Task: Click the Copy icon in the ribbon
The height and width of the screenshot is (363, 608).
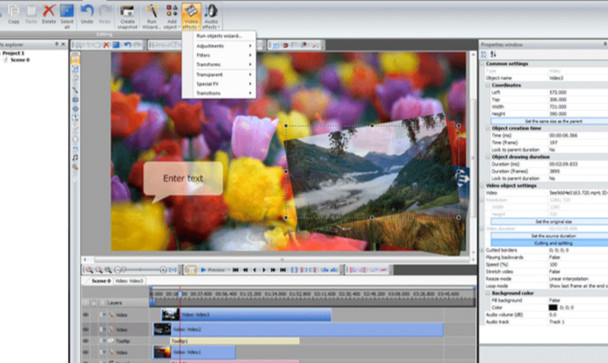Action: [x=14, y=14]
